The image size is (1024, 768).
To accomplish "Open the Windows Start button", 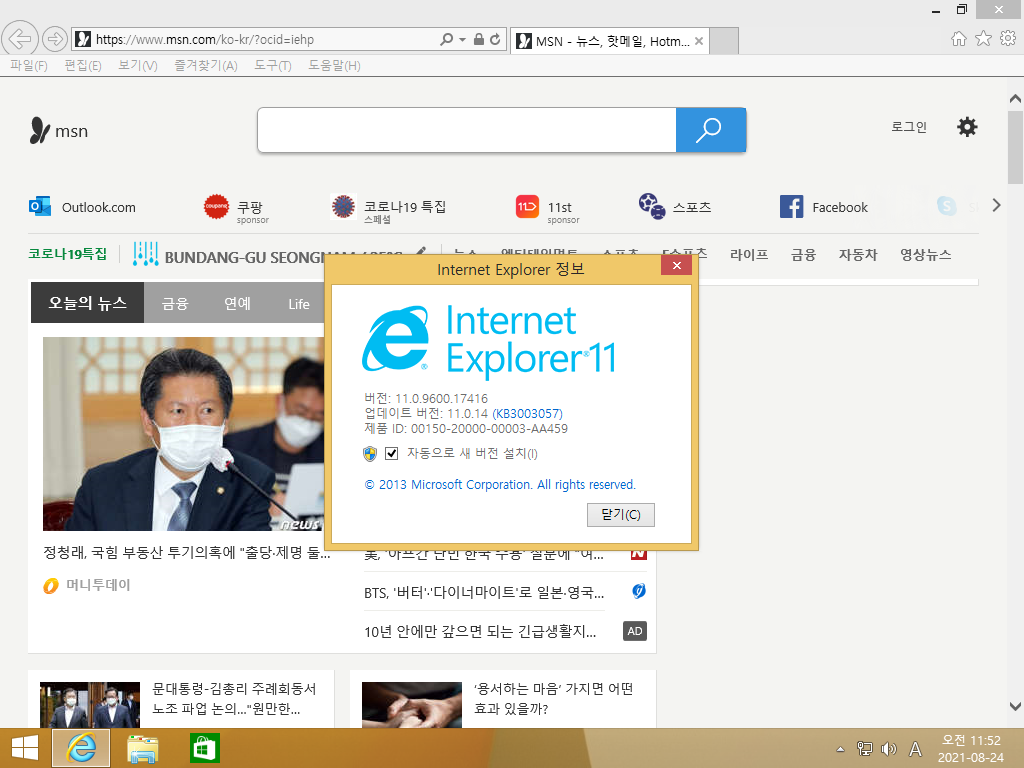I will [x=25, y=748].
